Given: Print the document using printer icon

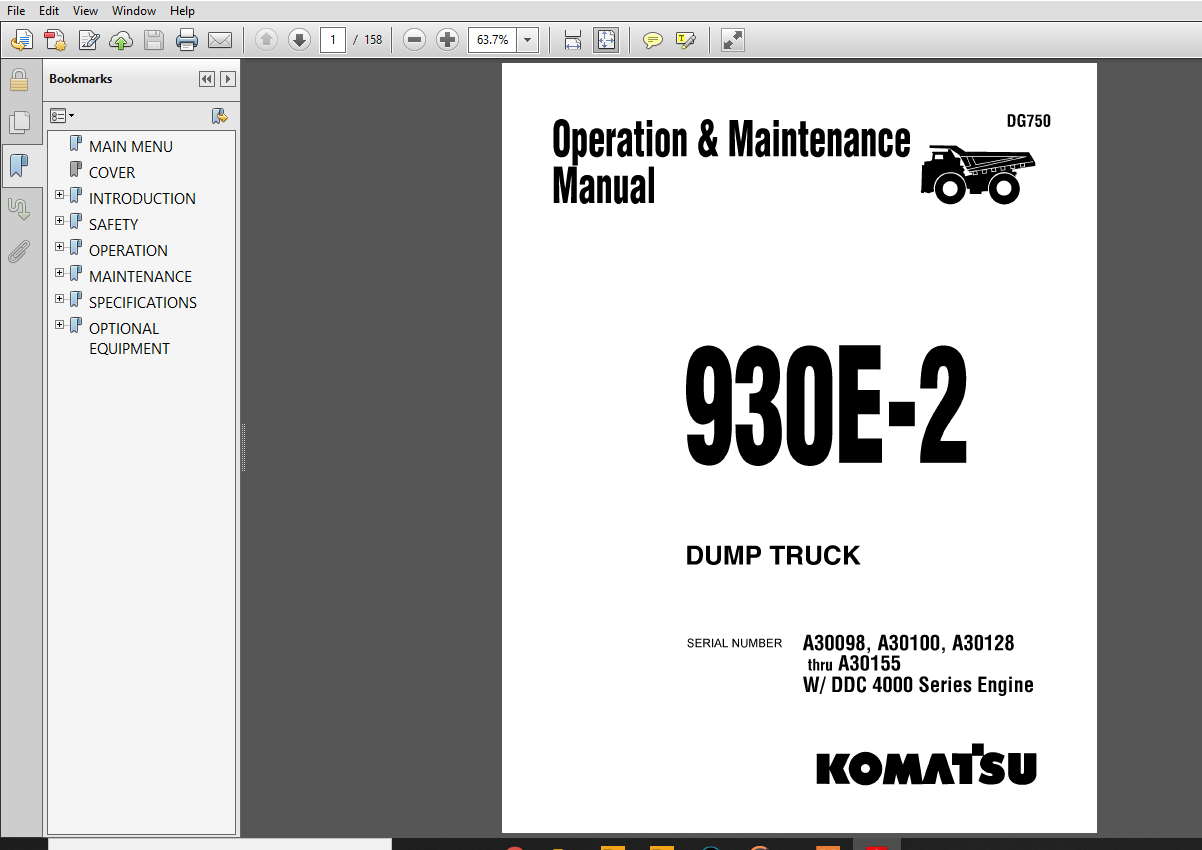Looking at the screenshot, I should (187, 40).
